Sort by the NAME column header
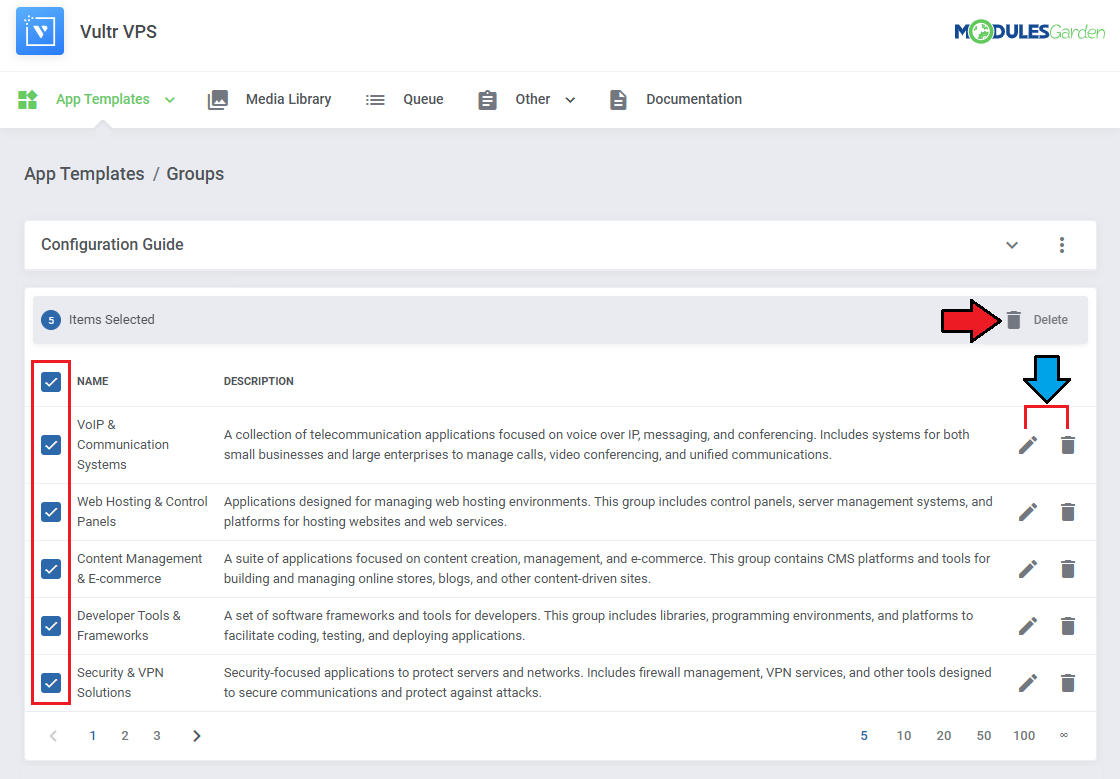The width and height of the screenshot is (1120, 779). [x=93, y=381]
